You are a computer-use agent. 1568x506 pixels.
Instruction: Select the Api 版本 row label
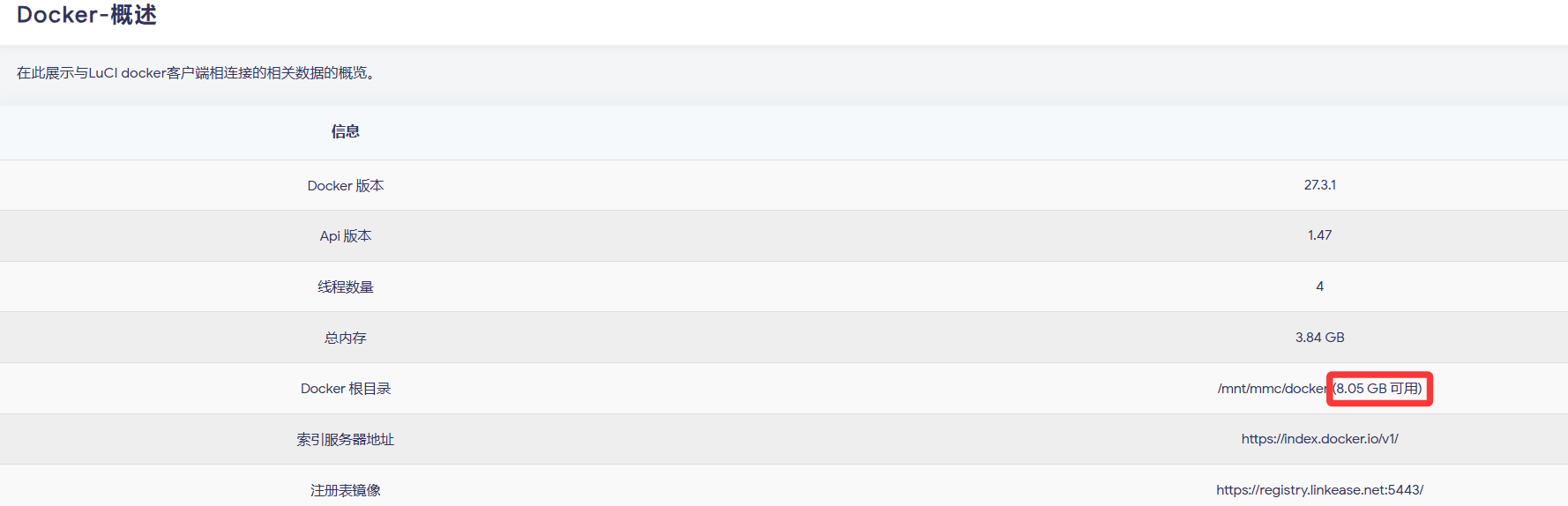[x=345, y=236]
